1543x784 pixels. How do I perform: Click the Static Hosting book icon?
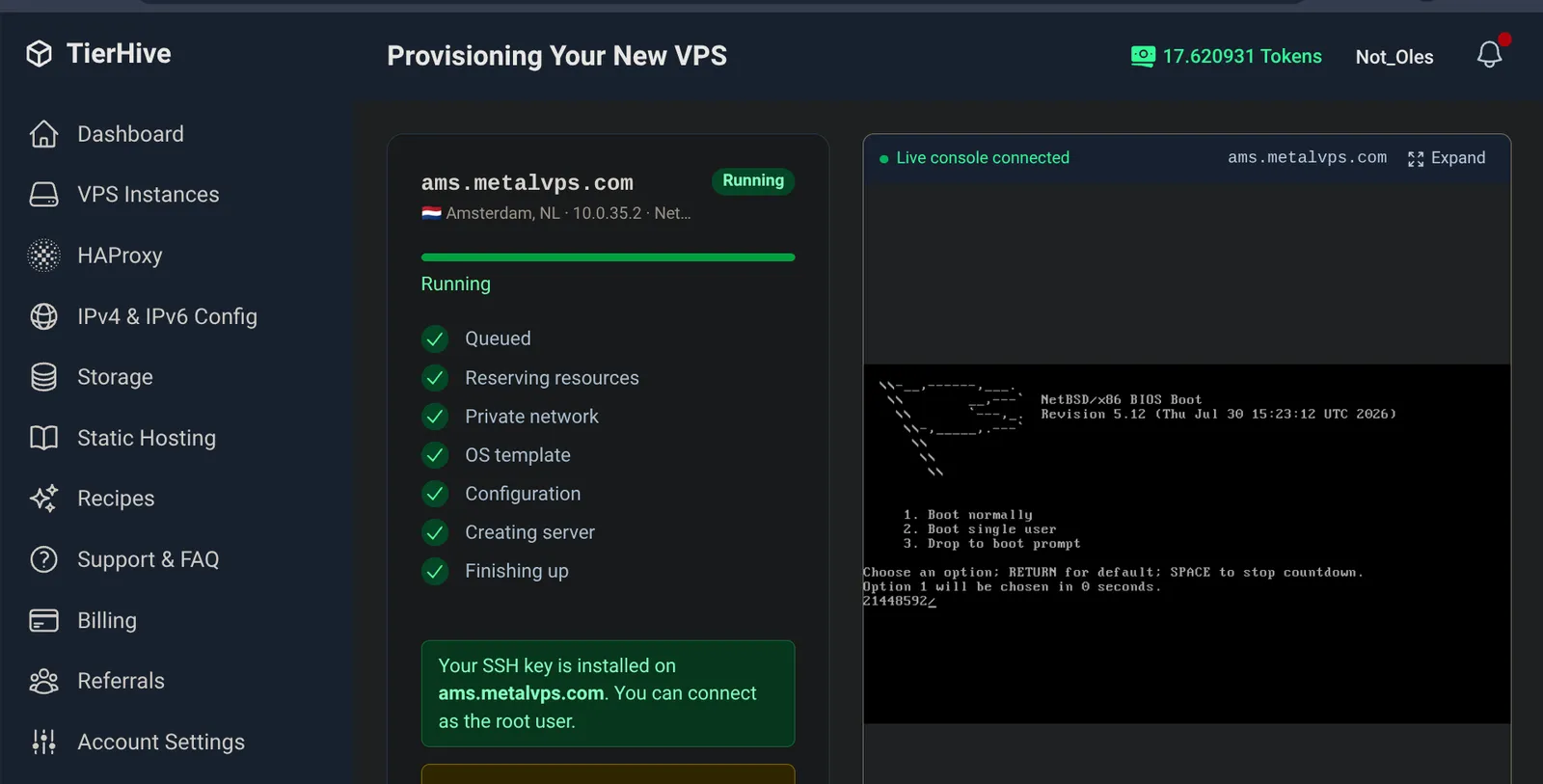pos(43,438)
